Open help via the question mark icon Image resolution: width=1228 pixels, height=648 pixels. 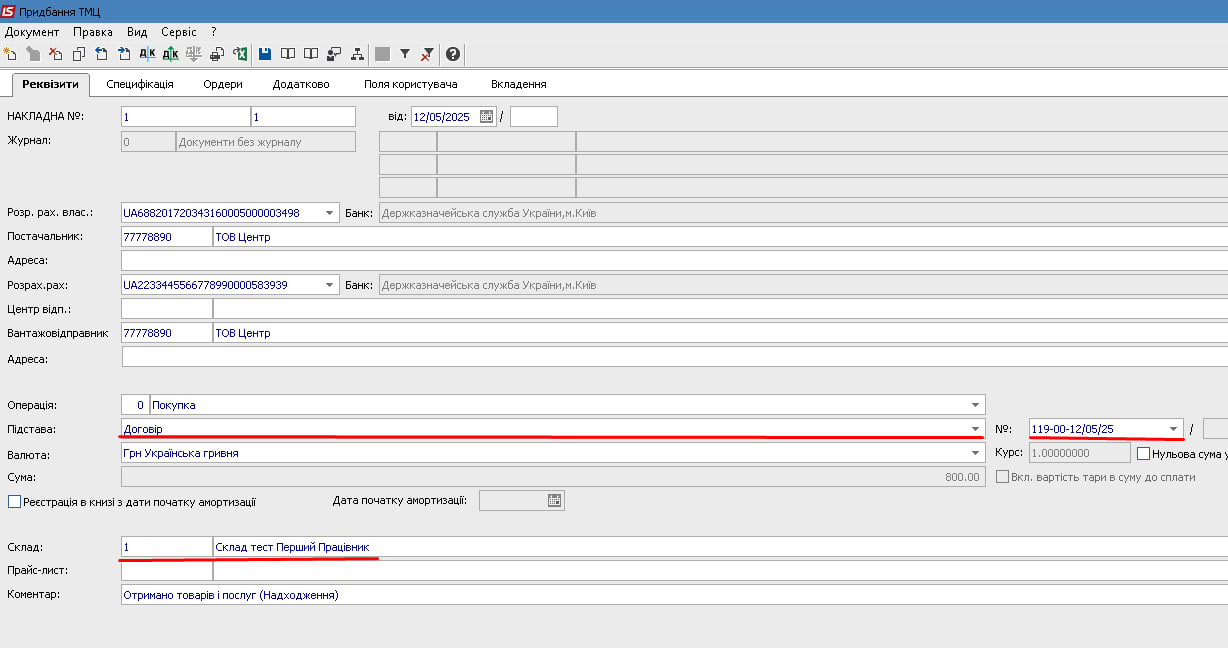(x=453, y=54)
